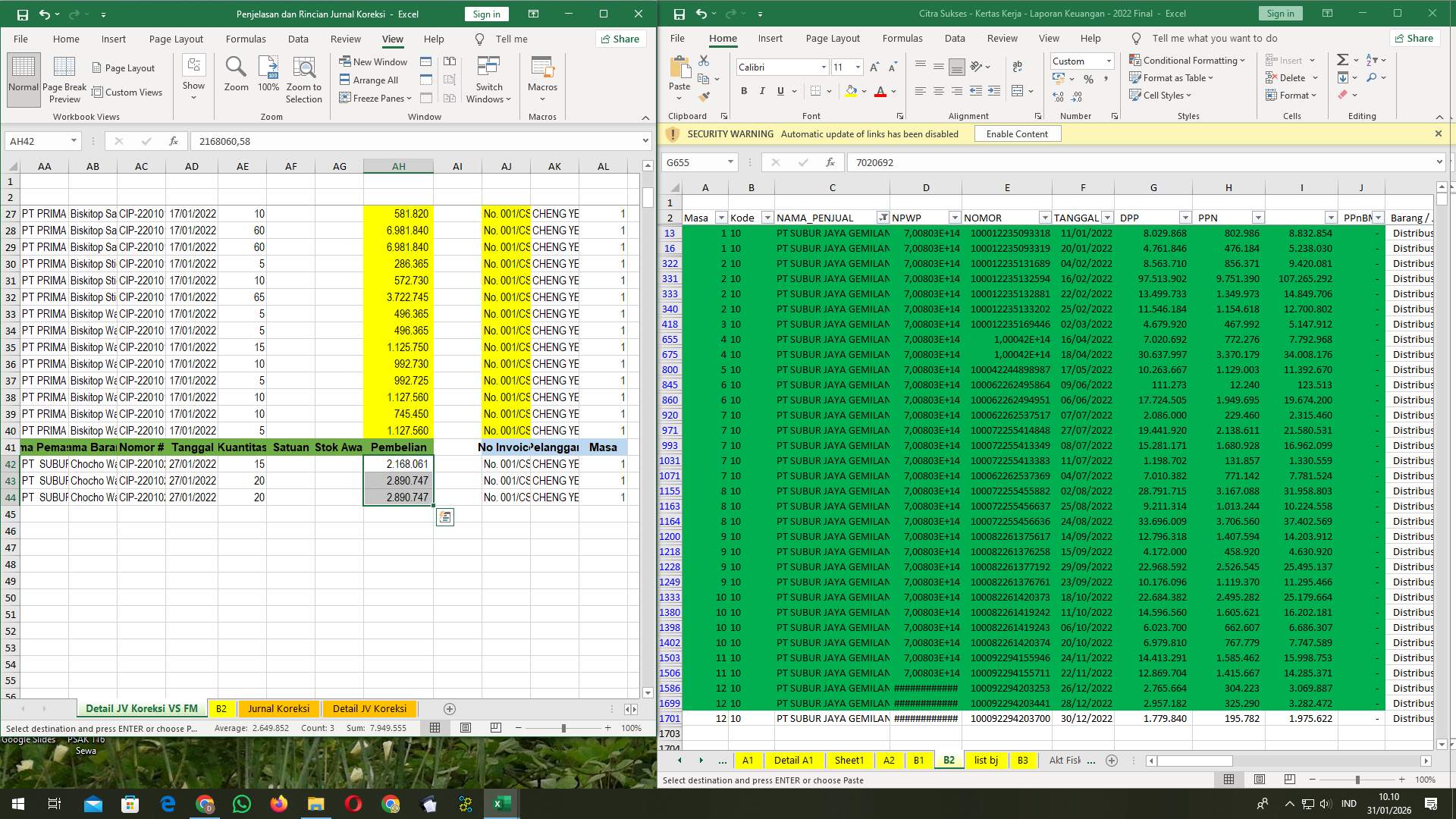Open the font size dropdown
1456x819 pixels.
858,67
